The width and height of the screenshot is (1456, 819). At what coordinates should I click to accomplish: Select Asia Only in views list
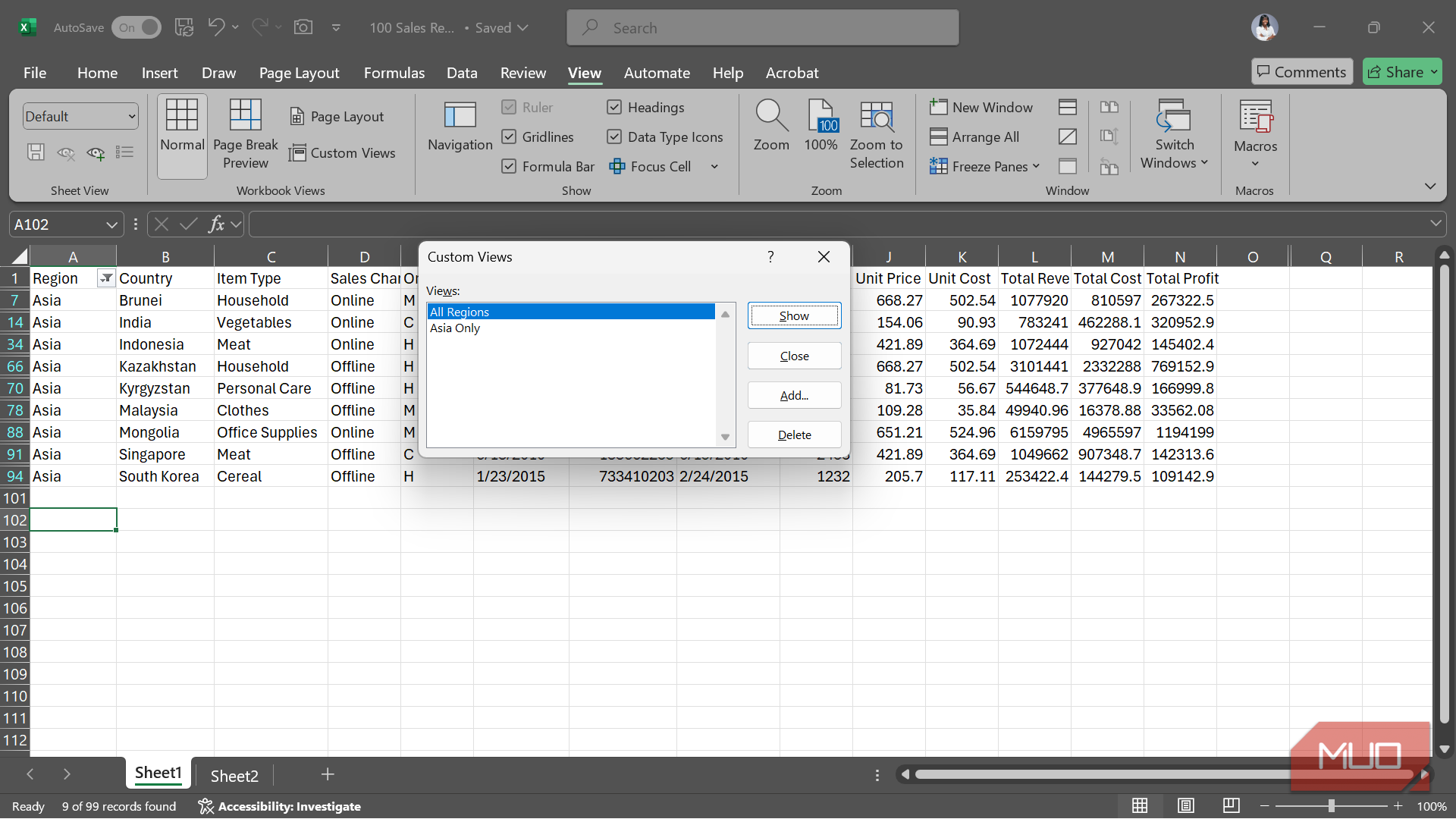(x=571, y=328)
